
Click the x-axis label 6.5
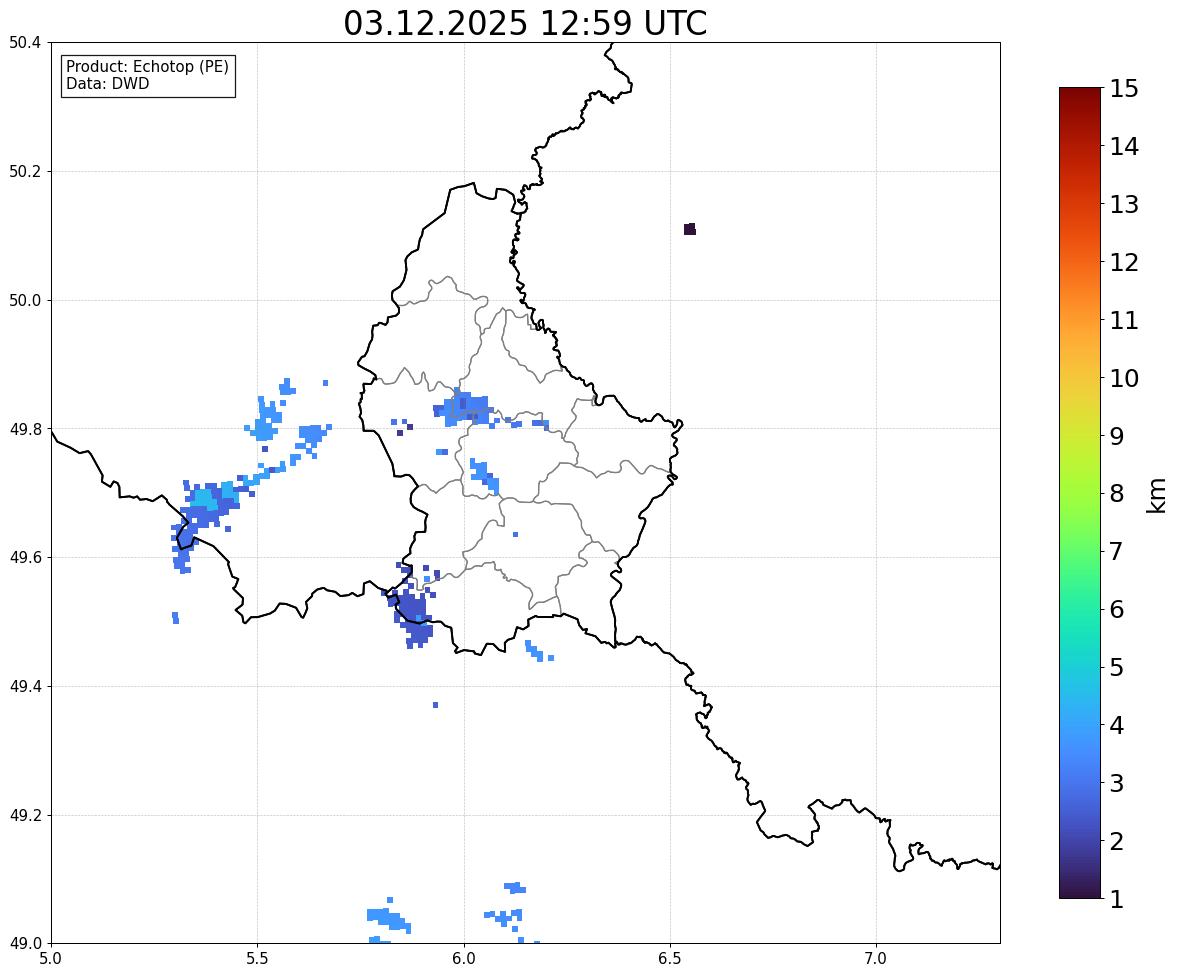(x=670, y=959)
